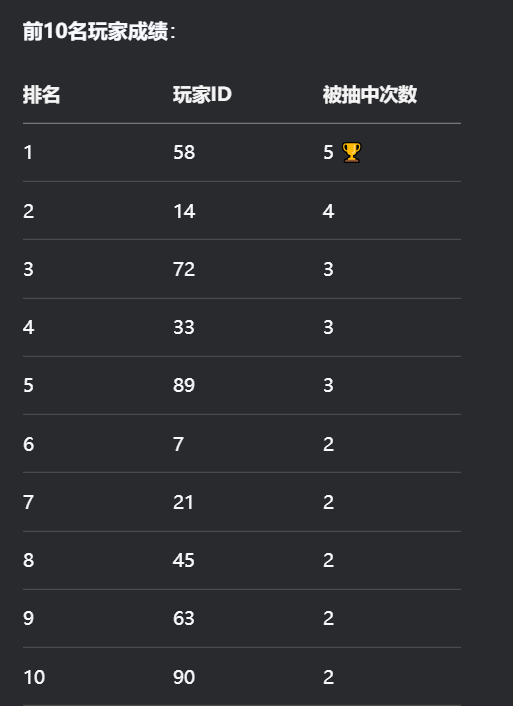The width and height of the screenshot is (513, 706).
Task: Click the draw count 4 for player 14
Action: coord(328,211)
